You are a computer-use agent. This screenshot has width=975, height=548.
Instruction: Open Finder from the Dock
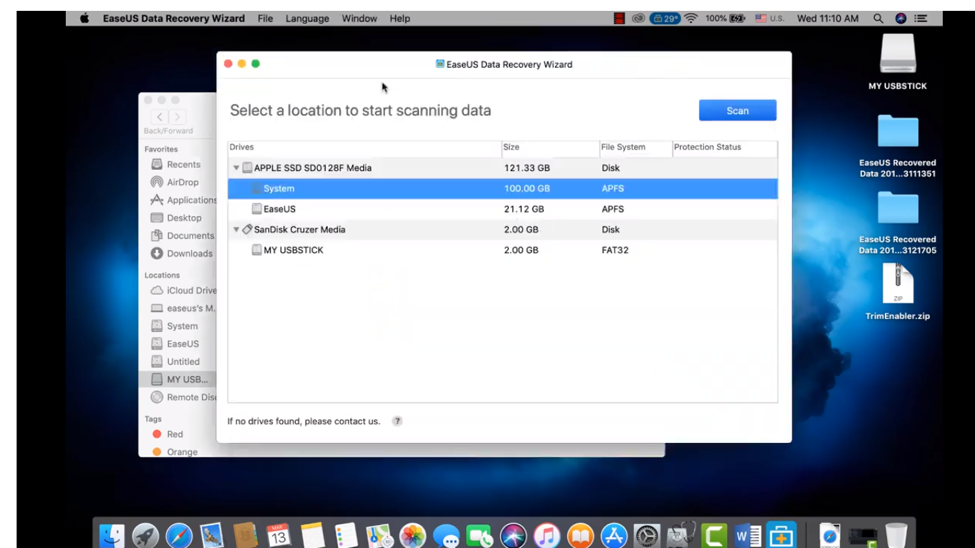[x=112, y=536]
